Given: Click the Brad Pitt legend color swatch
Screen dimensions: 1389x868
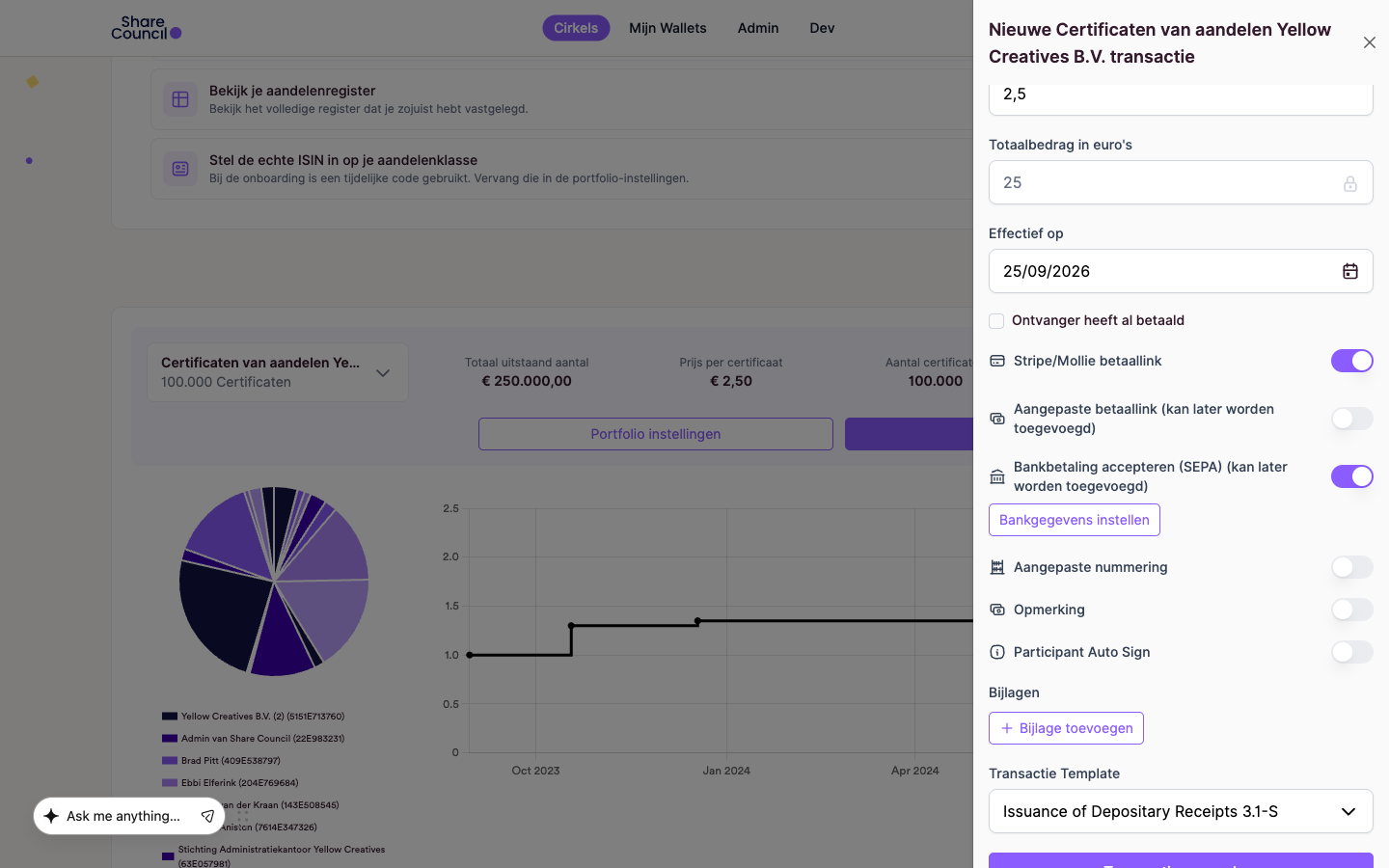Looking at the screenshot, I should click(x=170, y=761).
